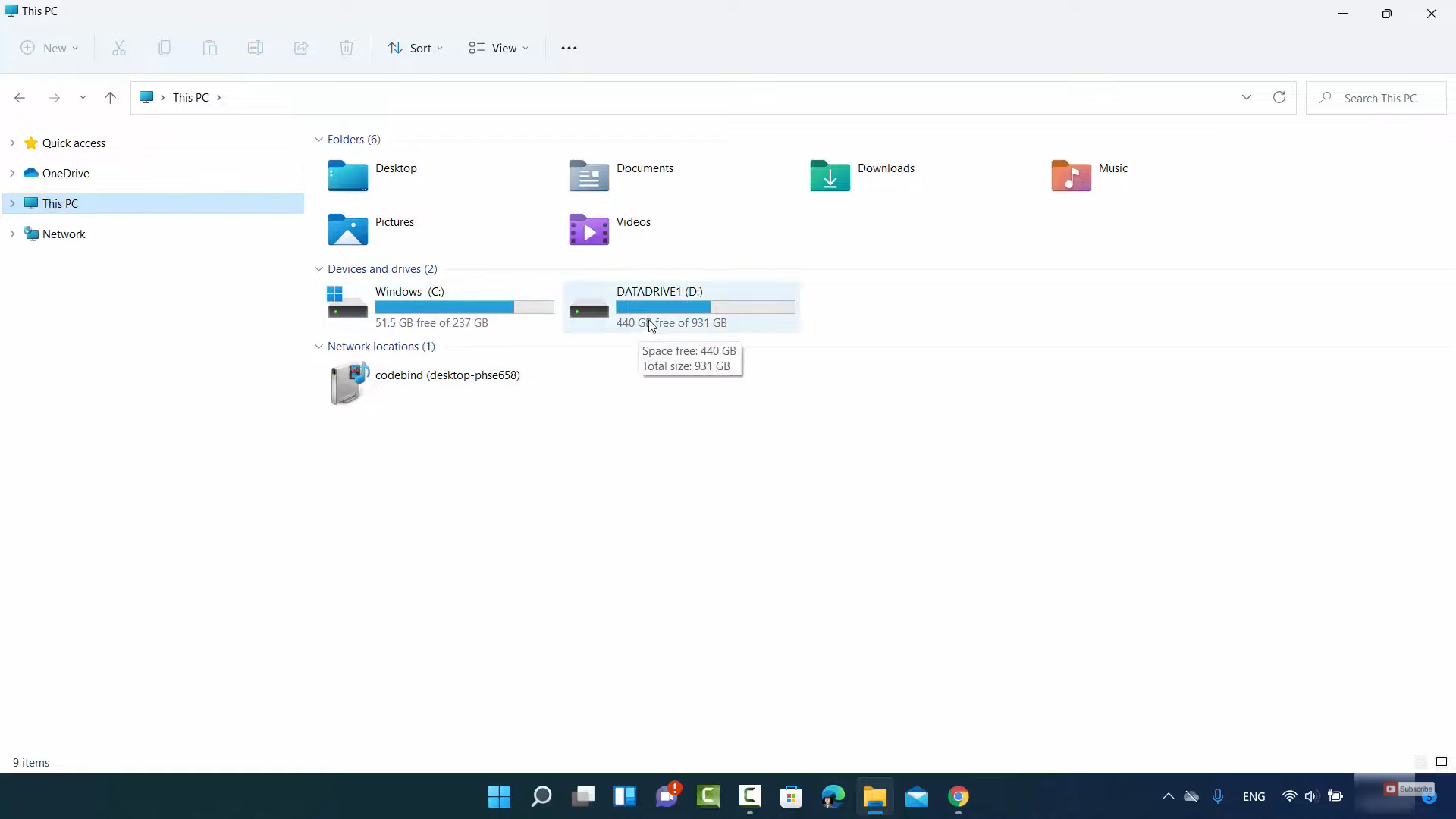The height and width of the screenshot is (819, 1456).
Task: Open the Videos folder icon
Action: click(588, 230)
